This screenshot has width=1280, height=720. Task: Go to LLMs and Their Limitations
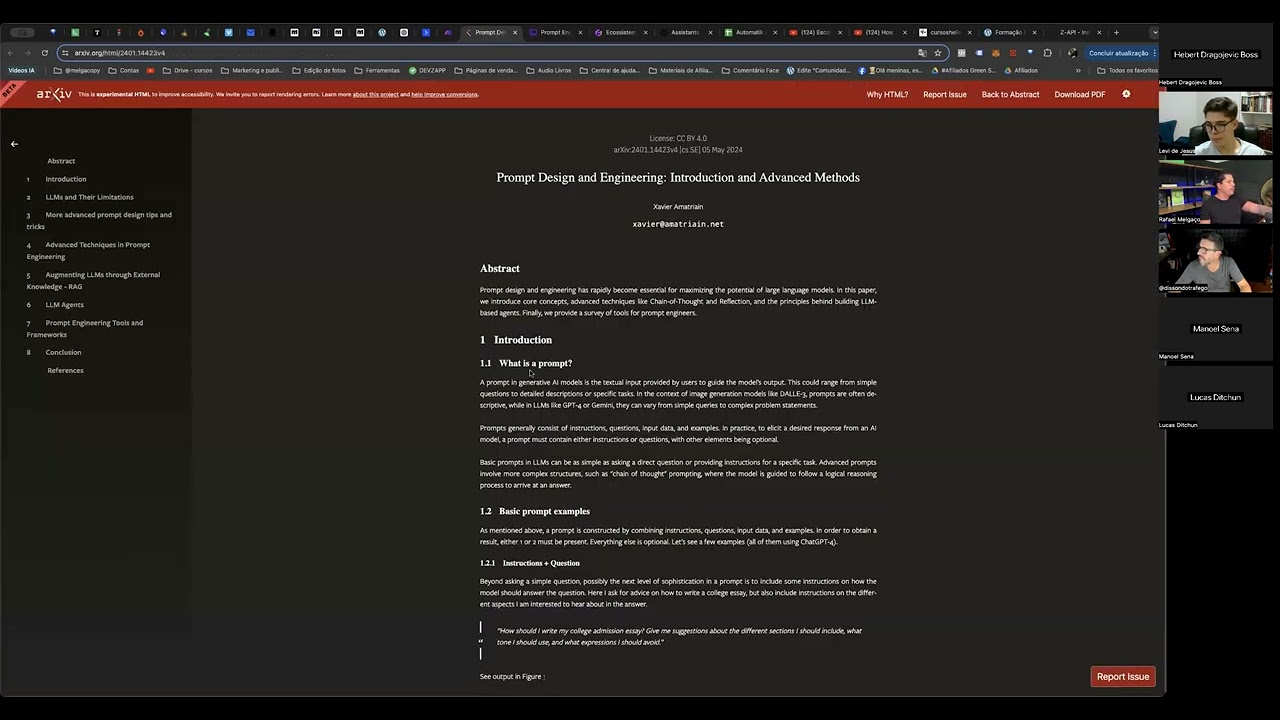pyautogui.click(x=89, y=197)
